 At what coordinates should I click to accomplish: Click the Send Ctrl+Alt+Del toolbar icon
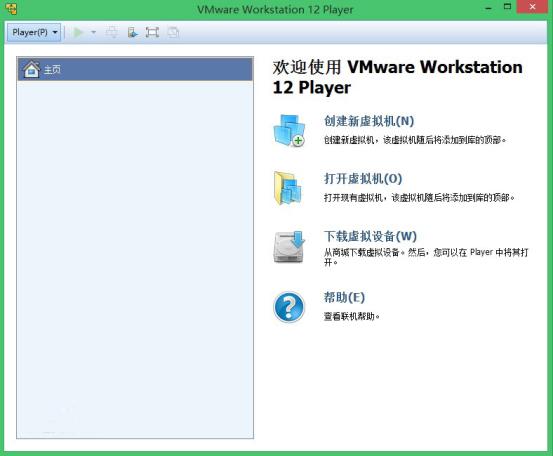tap(112, 32)
